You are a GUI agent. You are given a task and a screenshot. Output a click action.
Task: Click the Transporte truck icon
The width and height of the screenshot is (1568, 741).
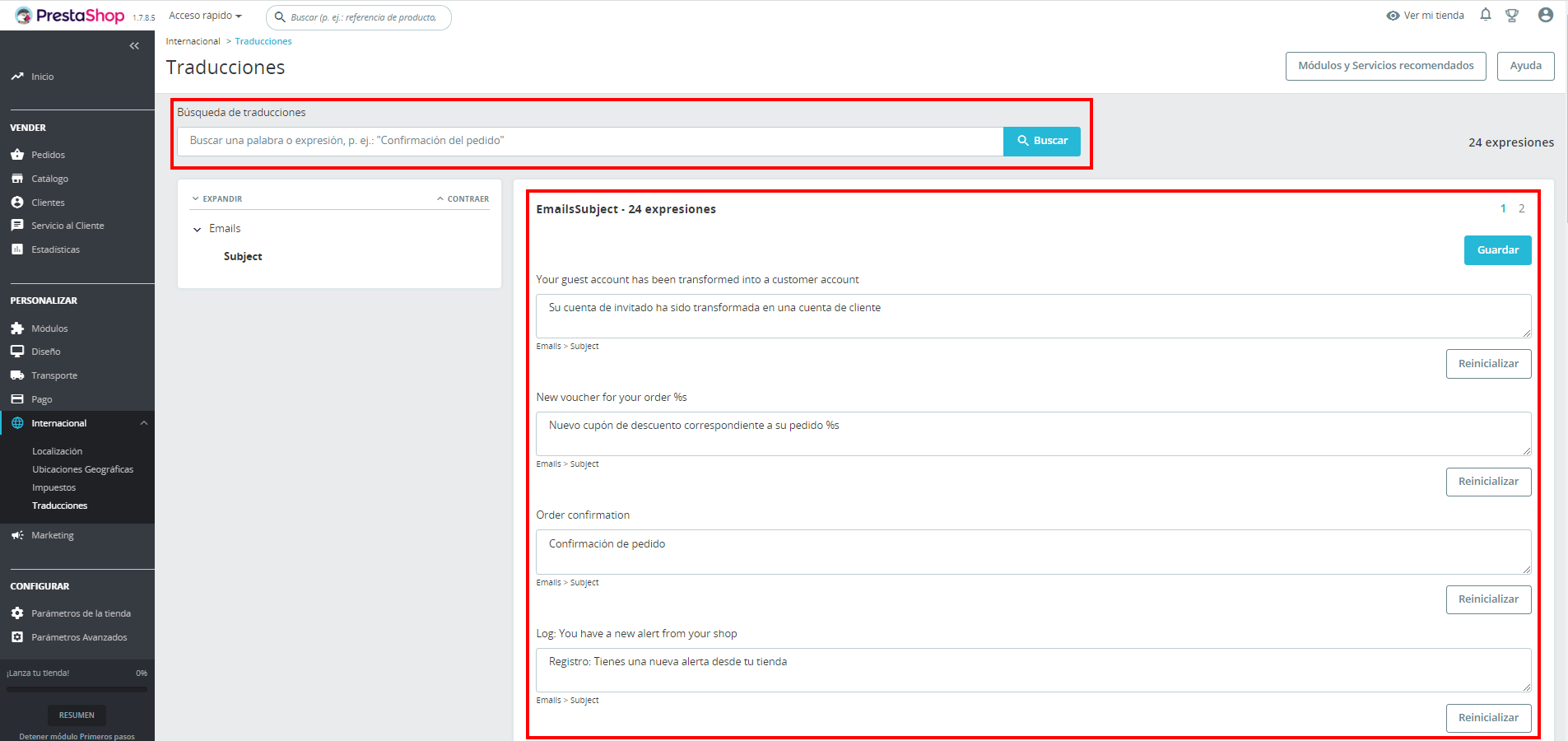17,375
